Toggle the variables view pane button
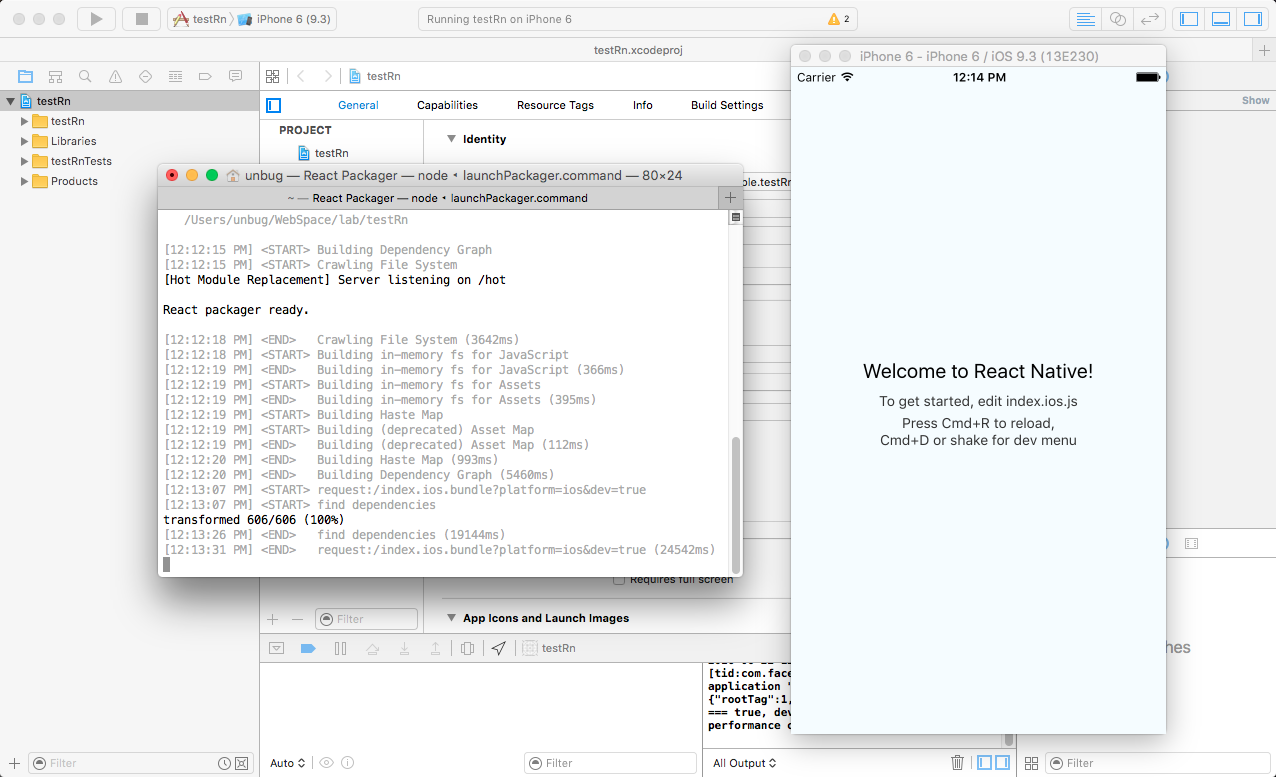This screenshot has height=777, width=1276. [985, 763]
